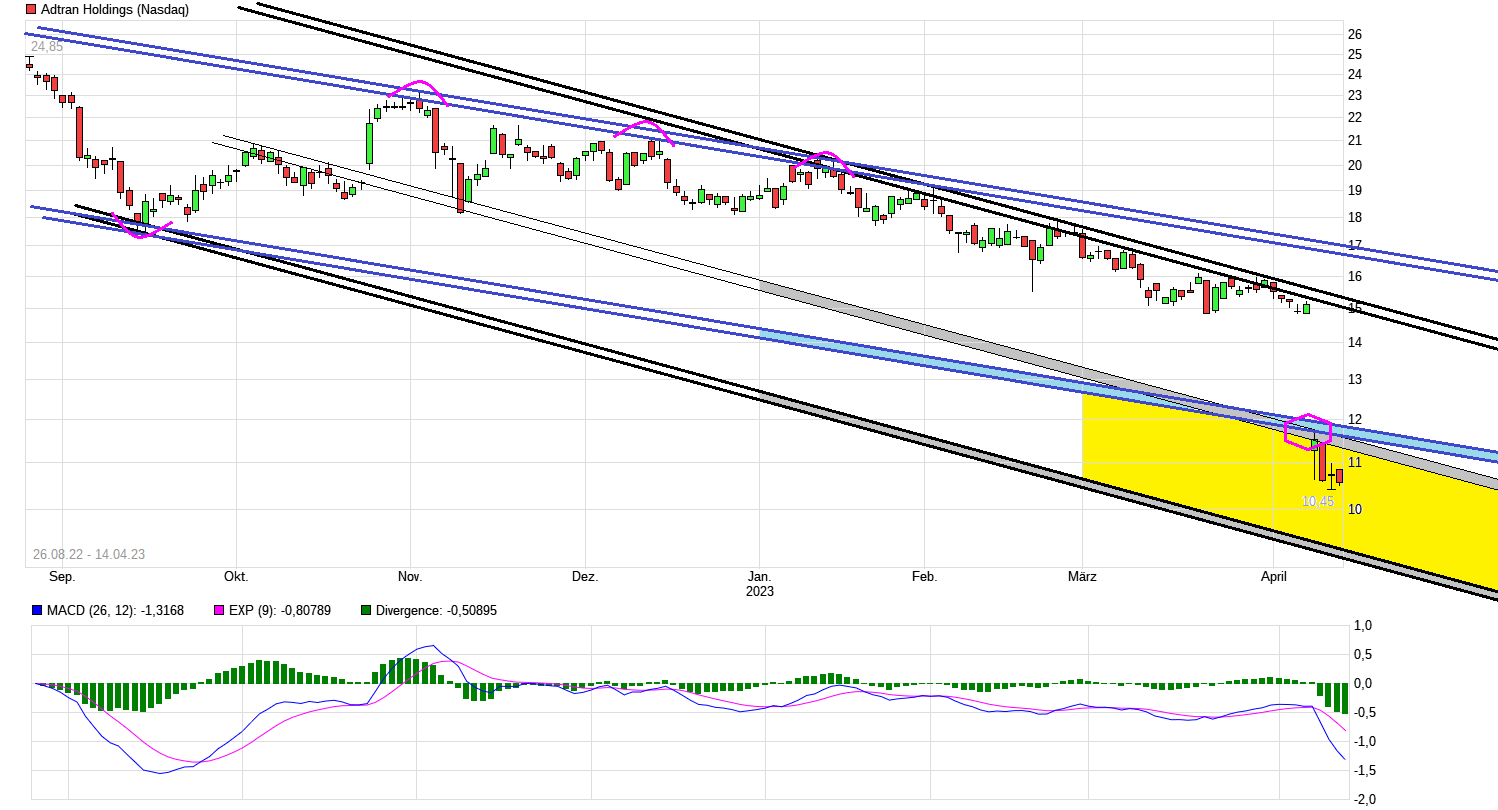The image size is (1498, 810).
Task: Select the 'Jan. 2023' axis label
Action: click(x=761, y=583)
